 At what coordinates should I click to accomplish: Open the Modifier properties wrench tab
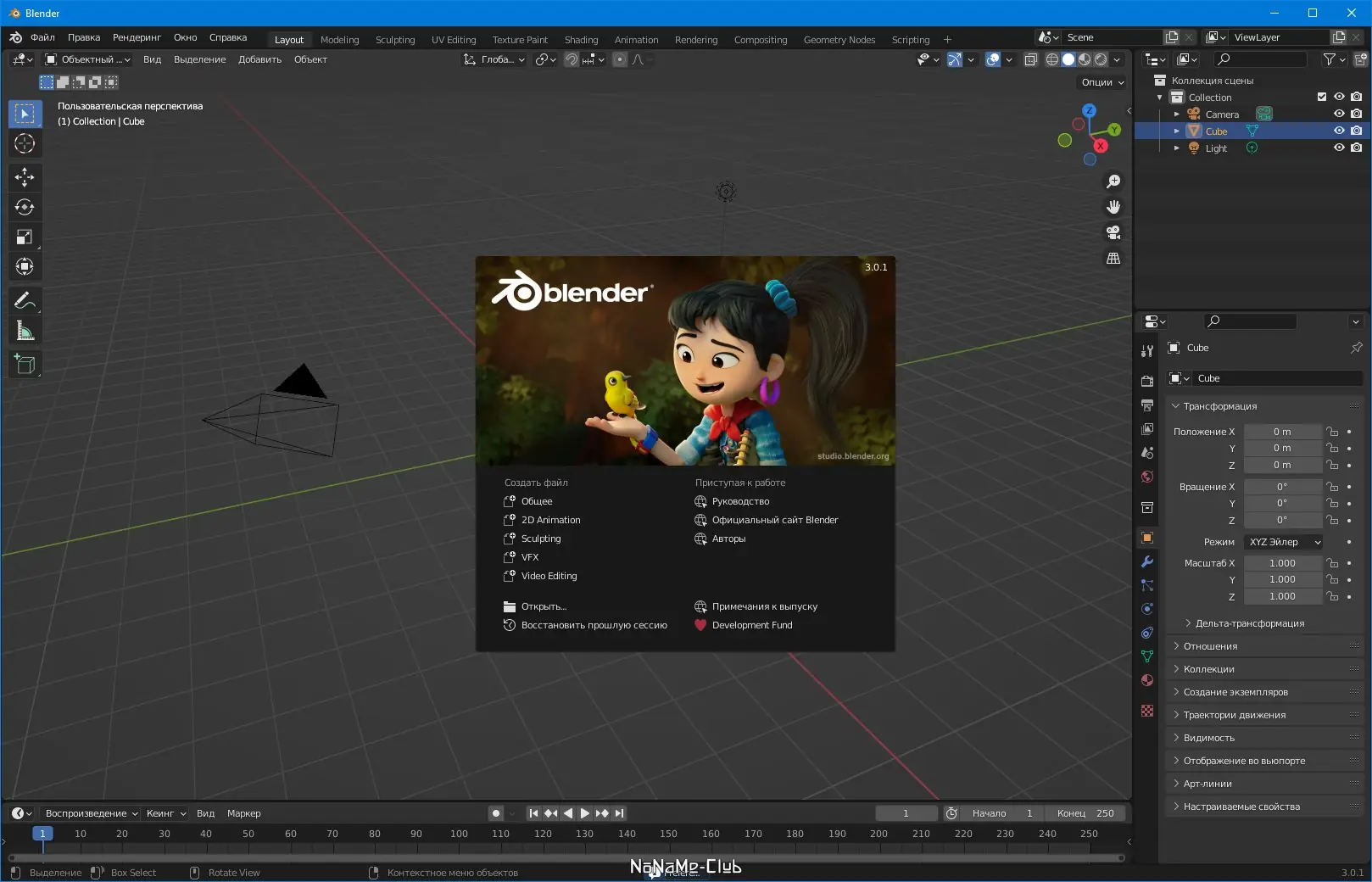(1147, 561)
